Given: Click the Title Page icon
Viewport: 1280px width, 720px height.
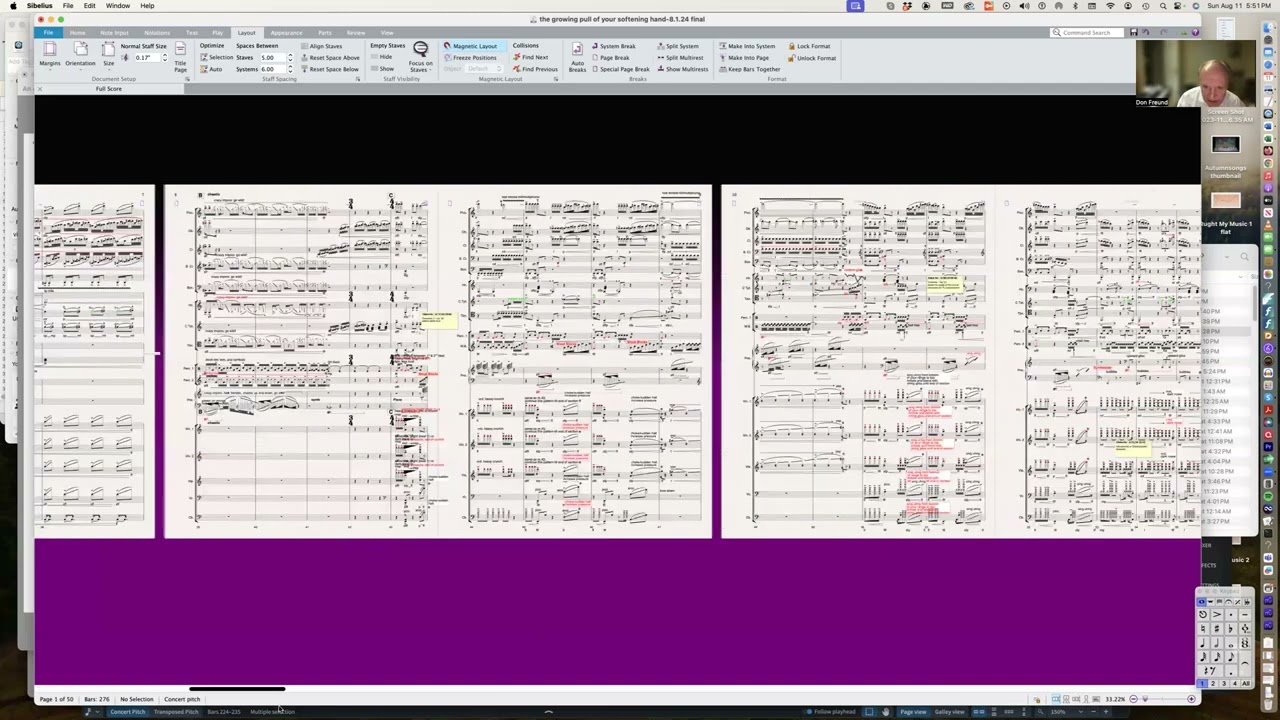Looking at the screenshot, I should point(180,58).
